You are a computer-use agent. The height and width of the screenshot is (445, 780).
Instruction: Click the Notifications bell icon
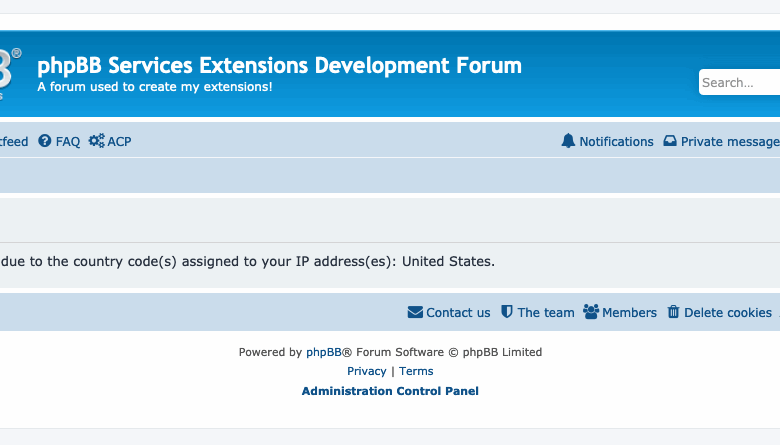[x=569, y=141]
